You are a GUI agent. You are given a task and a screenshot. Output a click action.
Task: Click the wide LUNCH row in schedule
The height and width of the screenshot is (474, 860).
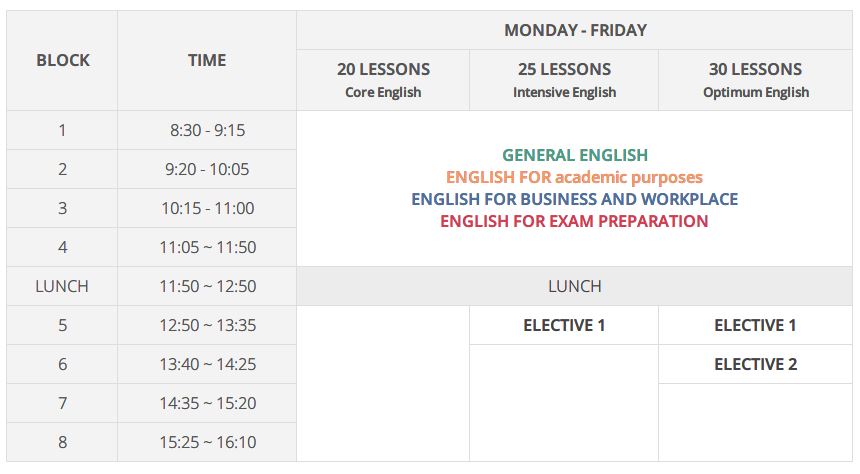tap(575, 286)
